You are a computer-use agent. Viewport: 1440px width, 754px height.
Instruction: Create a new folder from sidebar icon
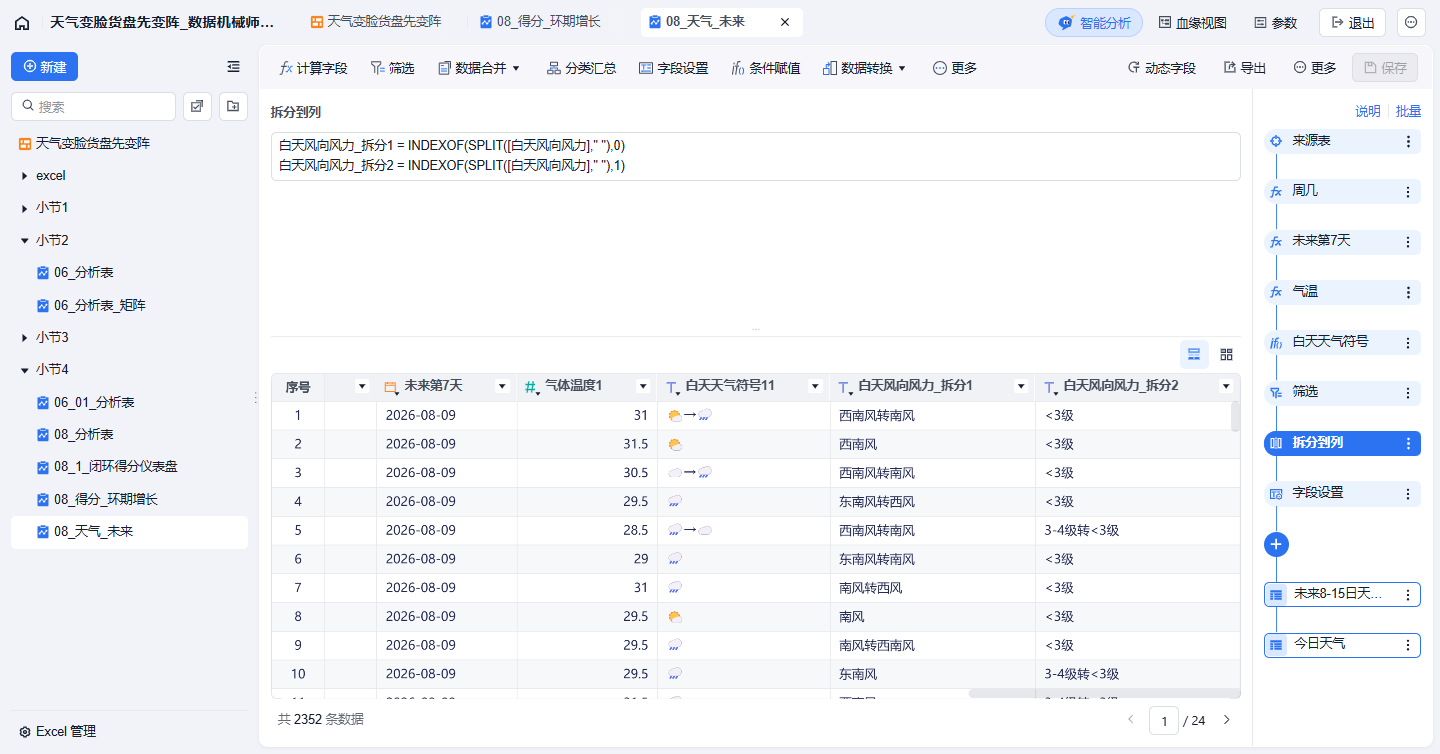234,106
